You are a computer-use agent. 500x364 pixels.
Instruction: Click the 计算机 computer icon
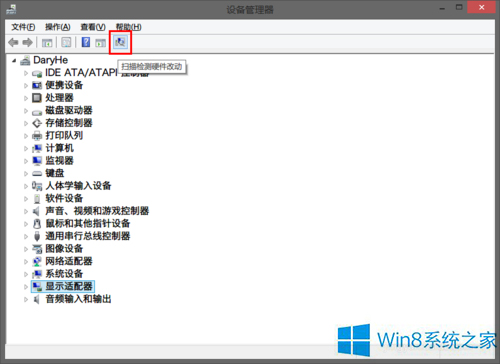point(37,148)
